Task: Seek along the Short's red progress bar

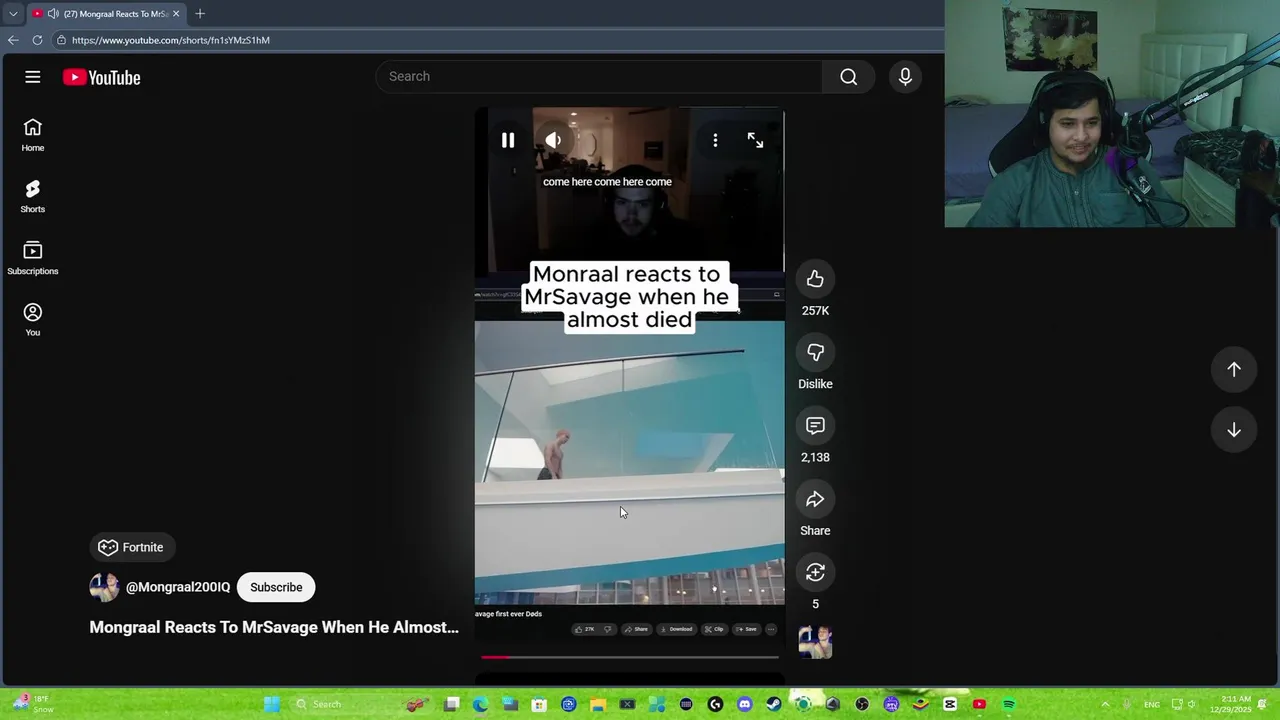Action: tap(629, 657)
